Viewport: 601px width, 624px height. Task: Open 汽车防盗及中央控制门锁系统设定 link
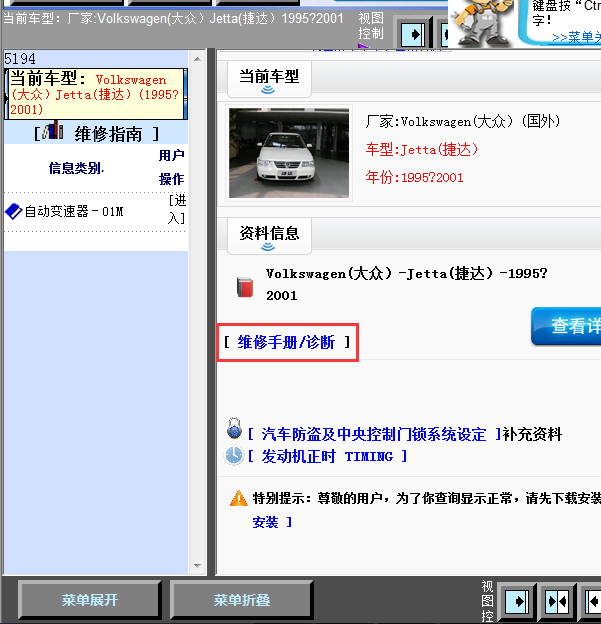[374, 434]
